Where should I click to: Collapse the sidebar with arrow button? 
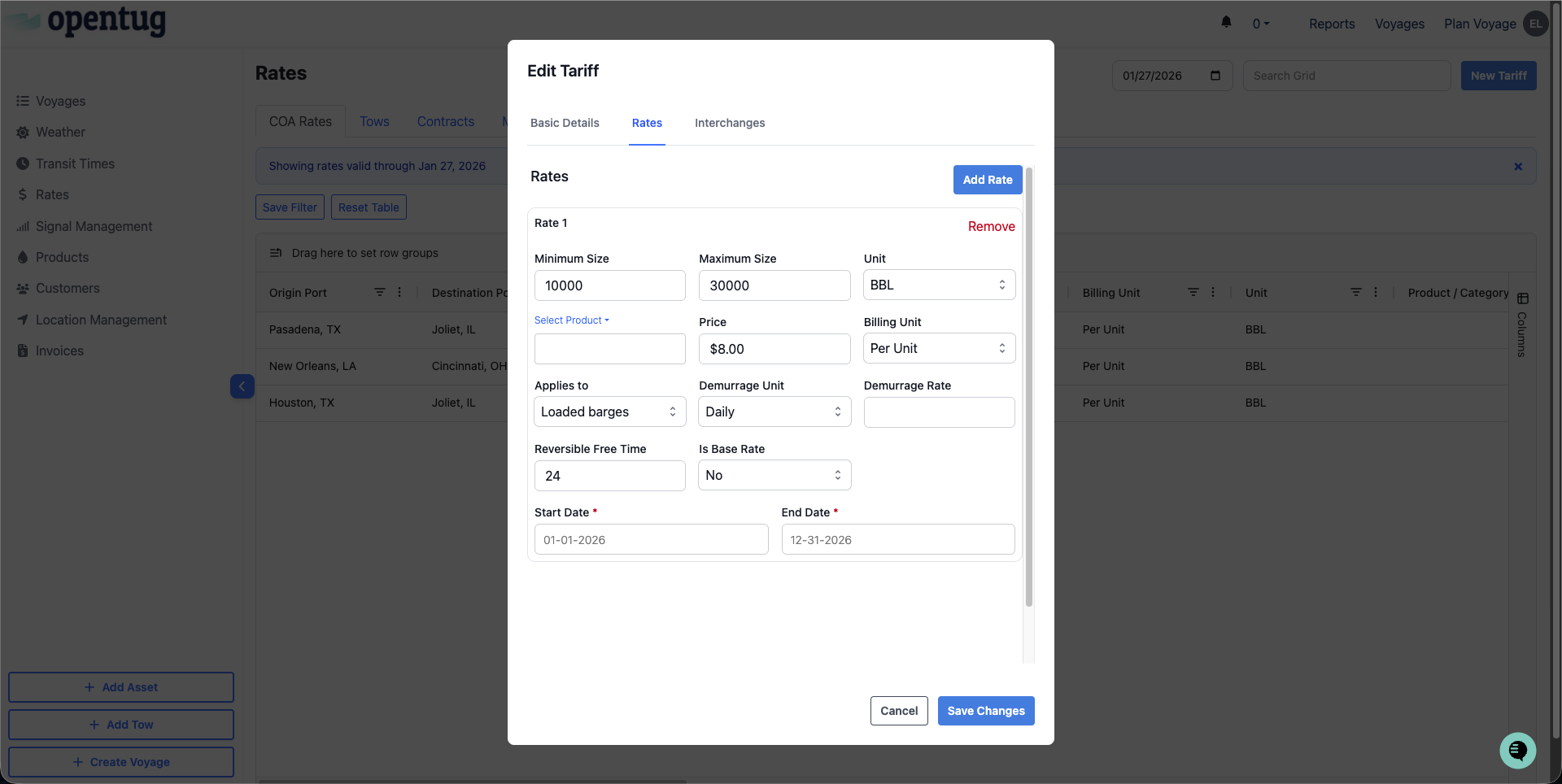pyautogui.click(x=242, y=386)
